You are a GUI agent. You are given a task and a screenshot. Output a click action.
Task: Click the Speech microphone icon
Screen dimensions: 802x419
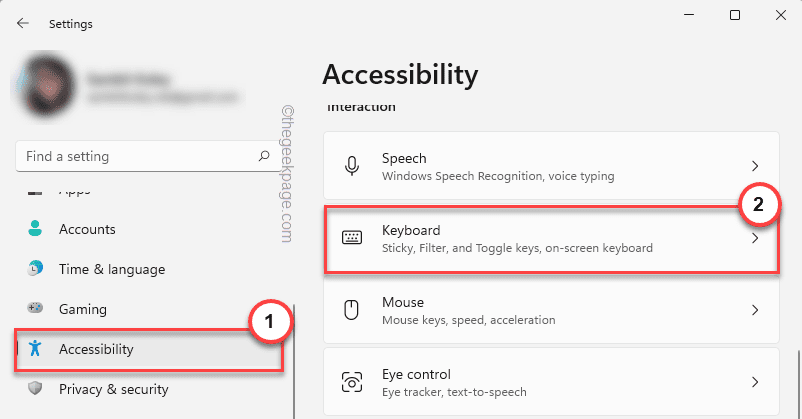click(x=351, y=166)
